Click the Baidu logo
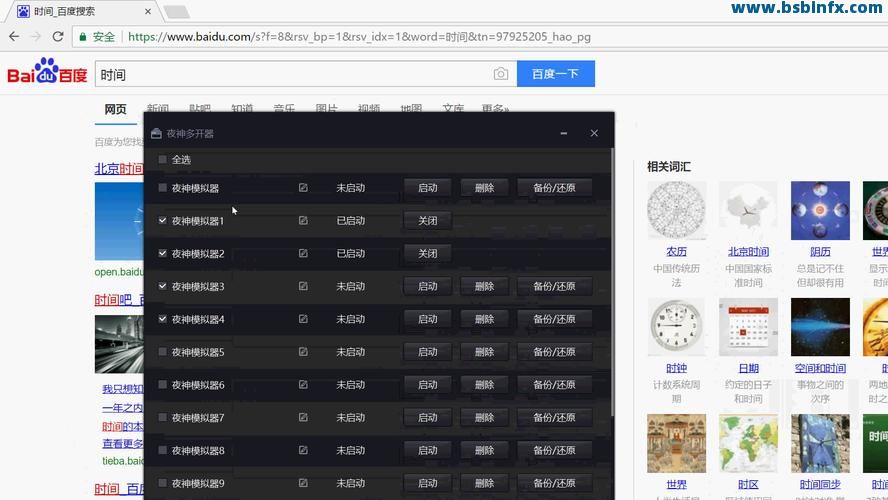Image resolution: width=888 pixels, height=500 pixels. pos(47,71)
